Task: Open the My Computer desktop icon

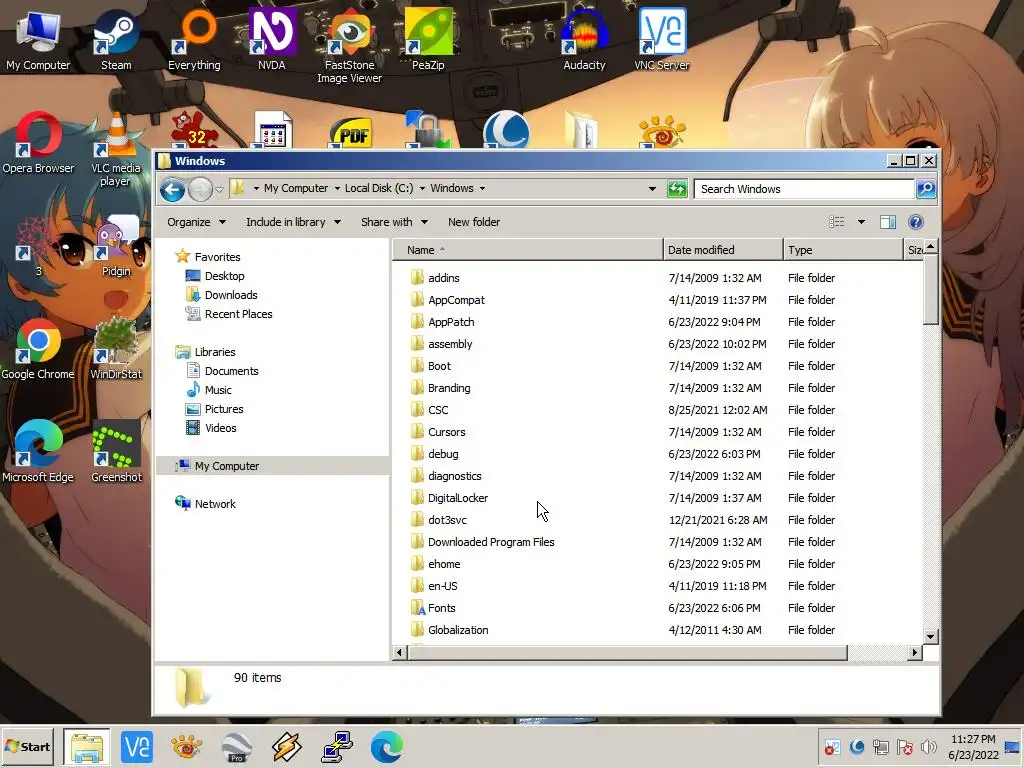Action: pyautogui.click(x=38, y=39)
